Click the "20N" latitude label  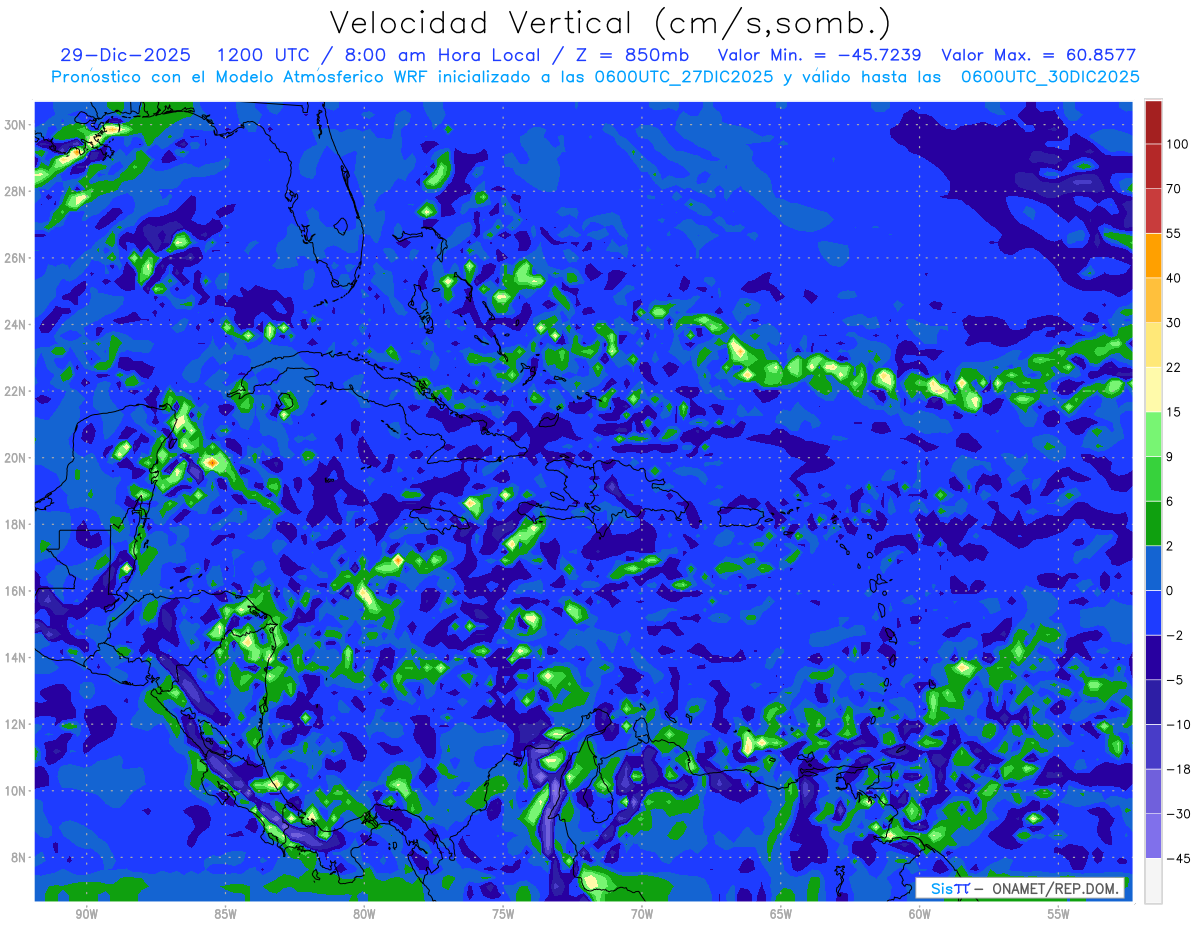(16, 458)
